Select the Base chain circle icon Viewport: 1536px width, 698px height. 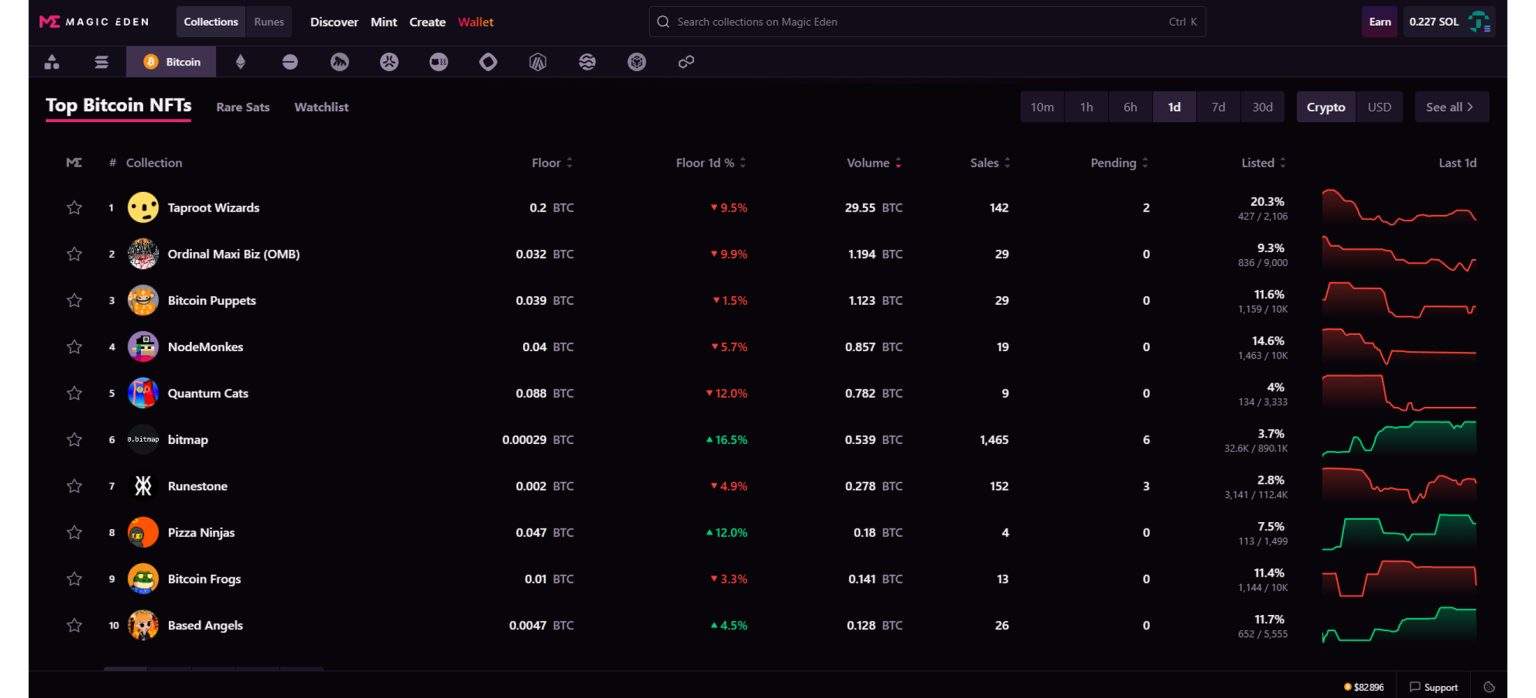(290, 62)
